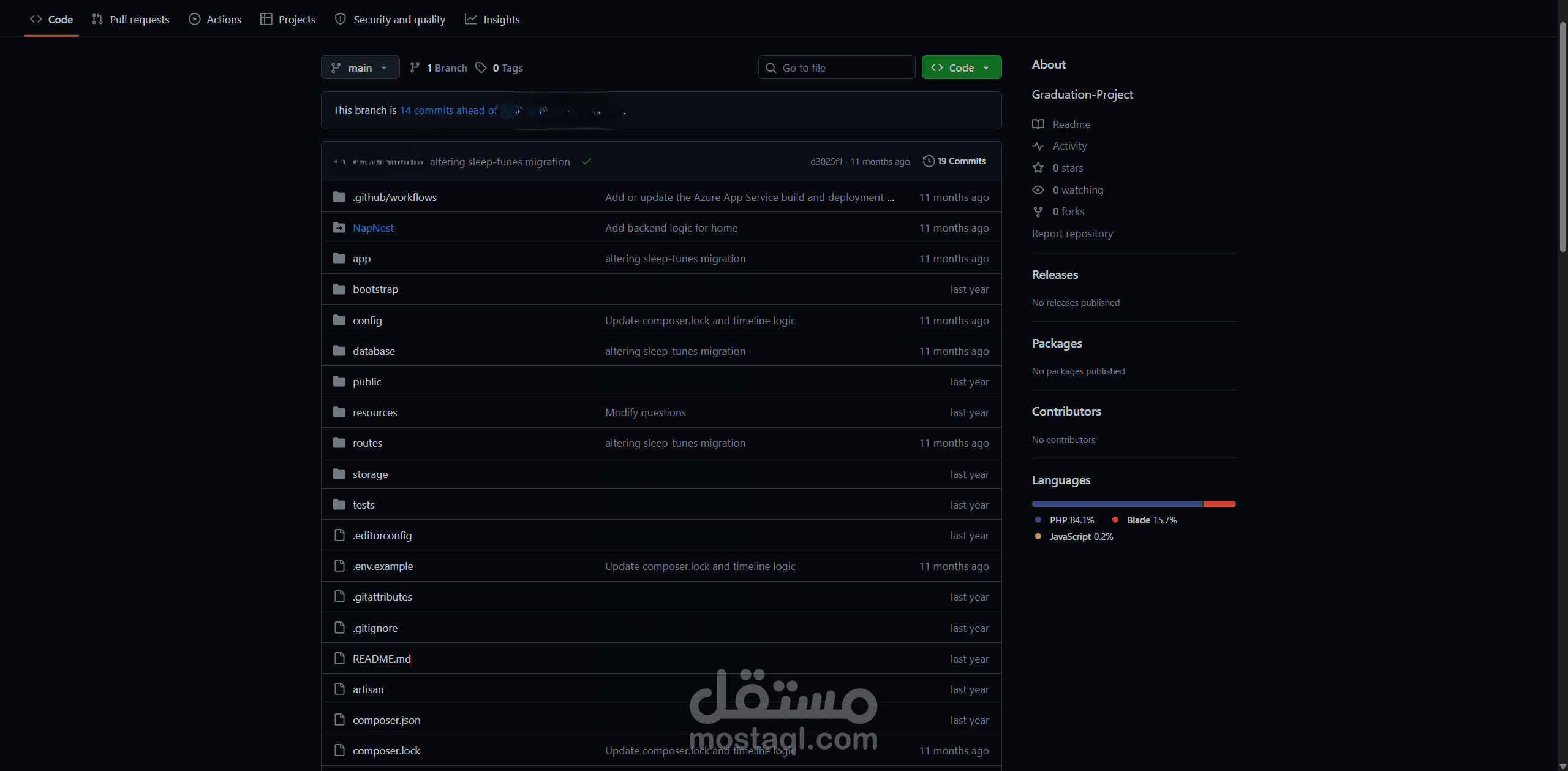Open the README.md file name
The height and width of the screenshot is (771, 1568).
click(382, 658)
